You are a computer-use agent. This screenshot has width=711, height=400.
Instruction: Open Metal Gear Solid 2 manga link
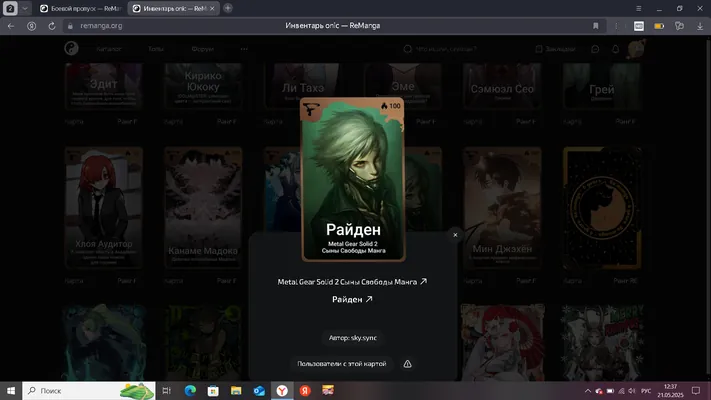[x=352, y=282]
